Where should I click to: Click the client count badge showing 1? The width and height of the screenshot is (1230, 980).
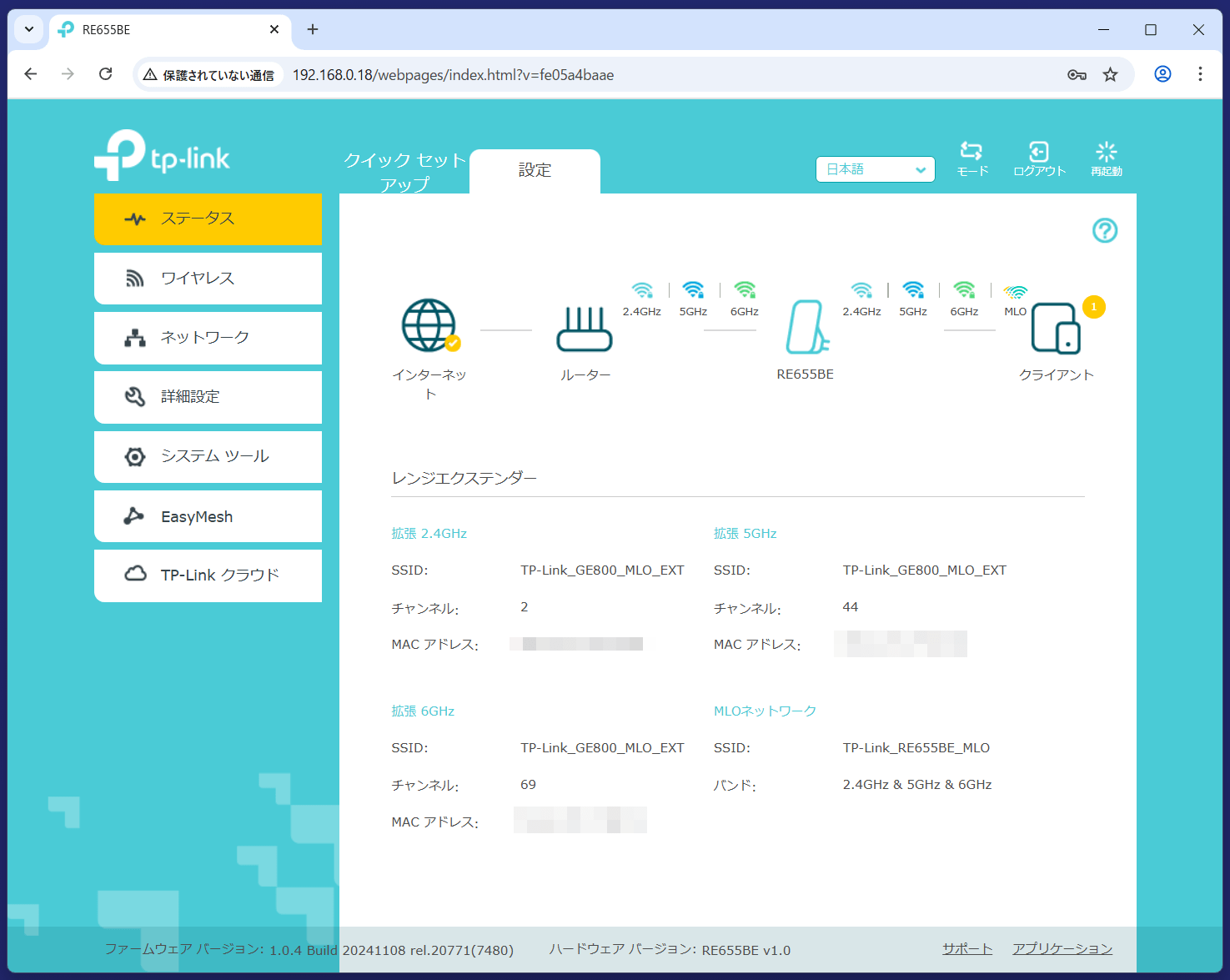(x=1094, y=307)
